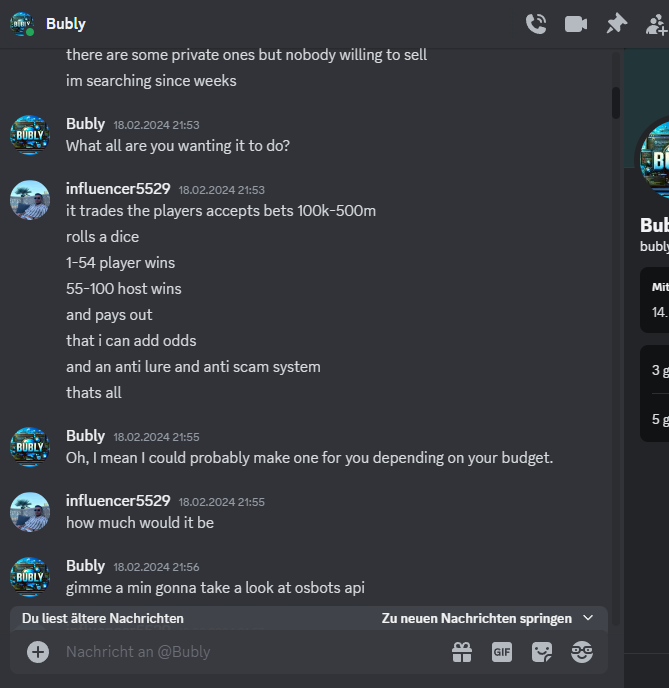Click the plus attachment button
669x688 pixels.
click(x=38, y=652)
